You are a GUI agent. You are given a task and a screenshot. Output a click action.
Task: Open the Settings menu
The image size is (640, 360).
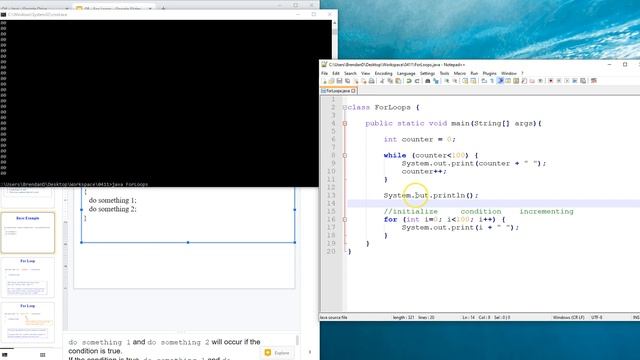(427, 73)
